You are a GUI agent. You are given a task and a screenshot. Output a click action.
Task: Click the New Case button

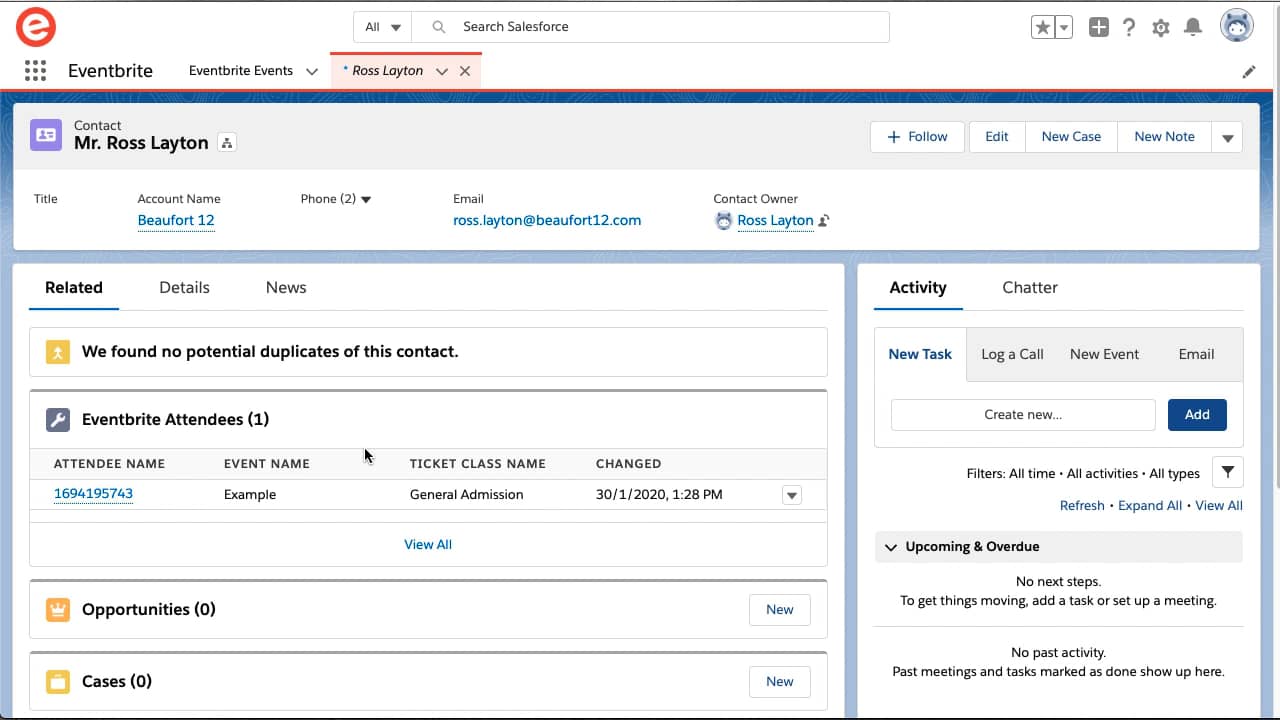1071,137
